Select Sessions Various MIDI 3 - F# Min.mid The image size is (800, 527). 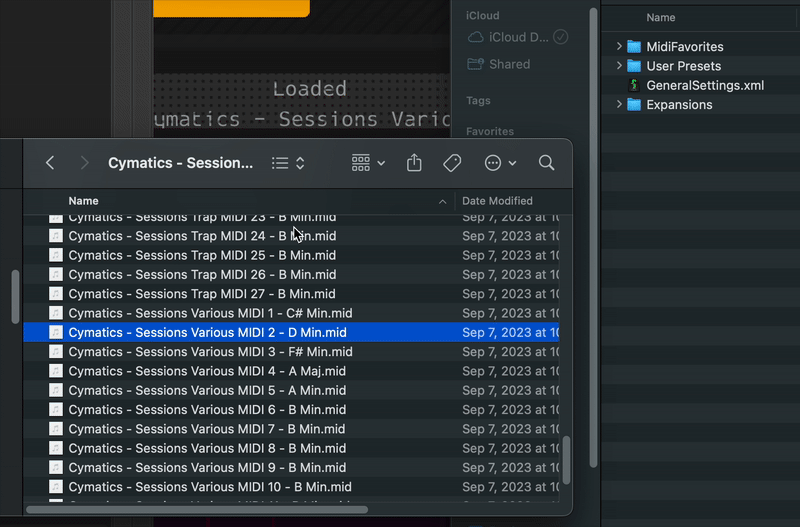tap(291, 352)
